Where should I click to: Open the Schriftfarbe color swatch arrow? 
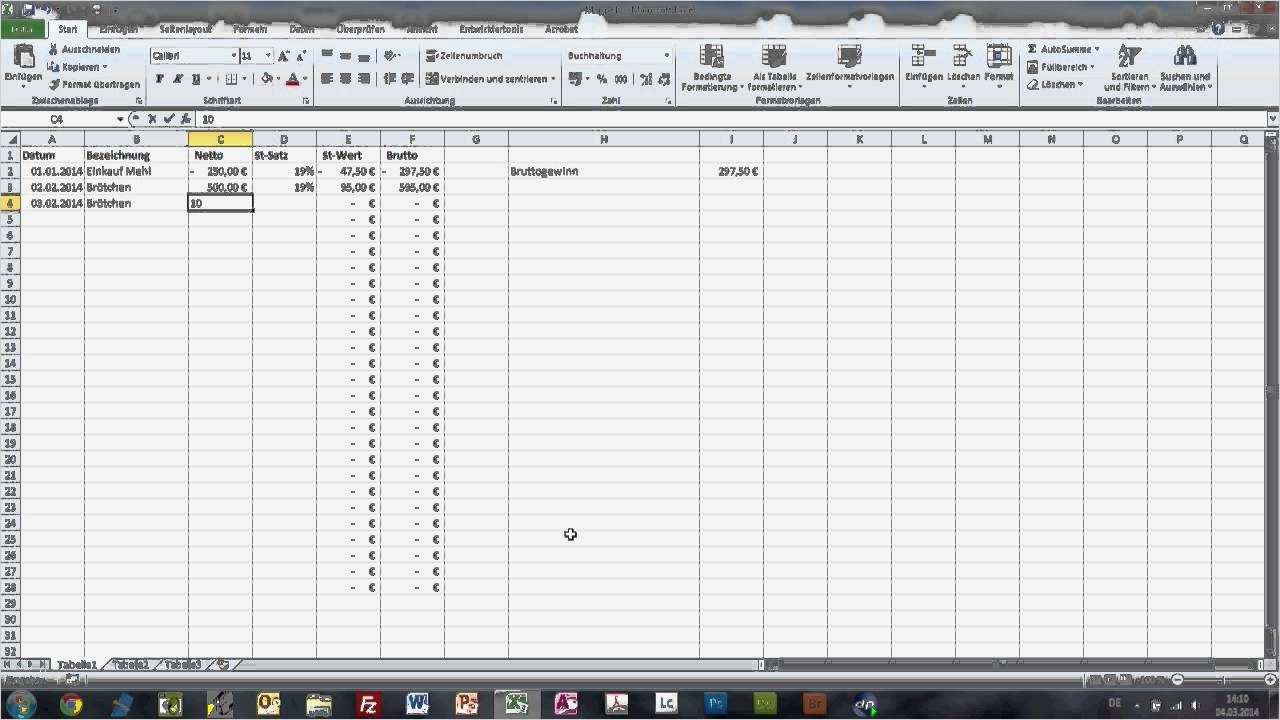pos(305,78)
